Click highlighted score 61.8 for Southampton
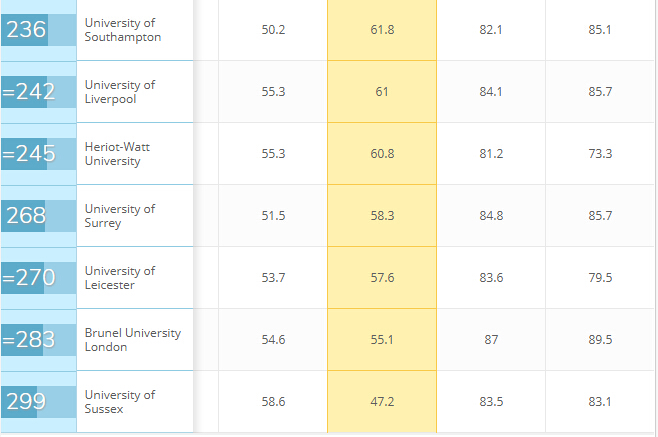This screenshot has height=437, width=658. [382, 30]
